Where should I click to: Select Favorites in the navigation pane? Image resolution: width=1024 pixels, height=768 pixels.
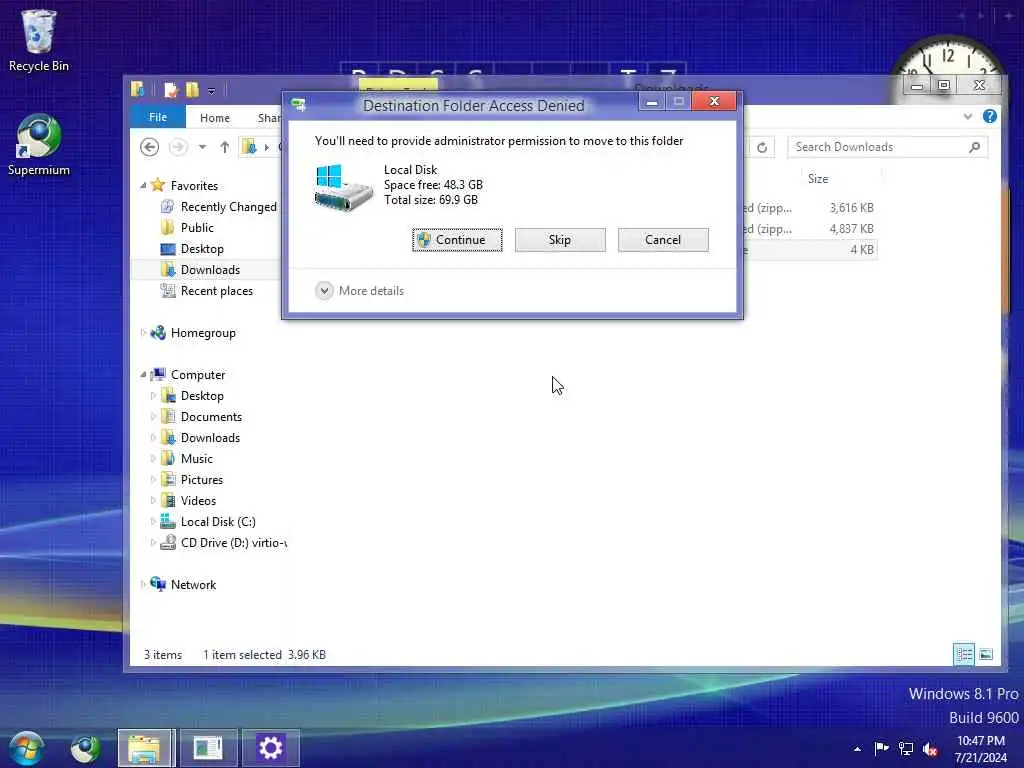[x=194, y=185]
